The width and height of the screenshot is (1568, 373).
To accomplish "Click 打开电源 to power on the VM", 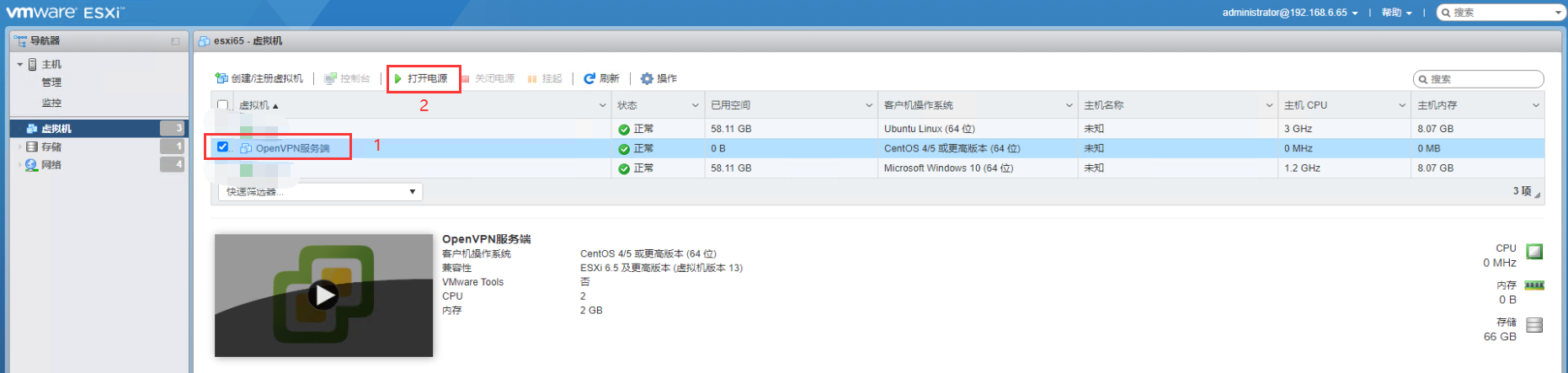I will pos(421,78).
